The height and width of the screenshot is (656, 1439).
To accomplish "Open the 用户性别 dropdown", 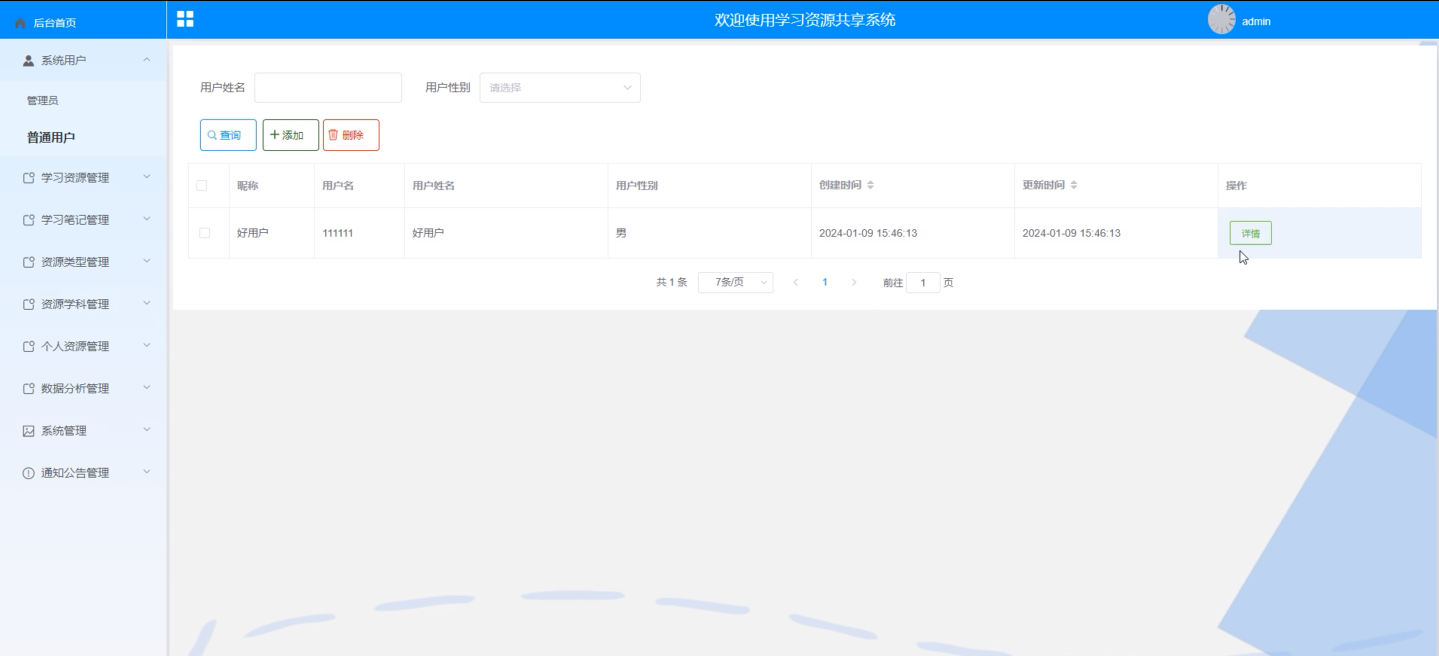I will coord(560,88).
